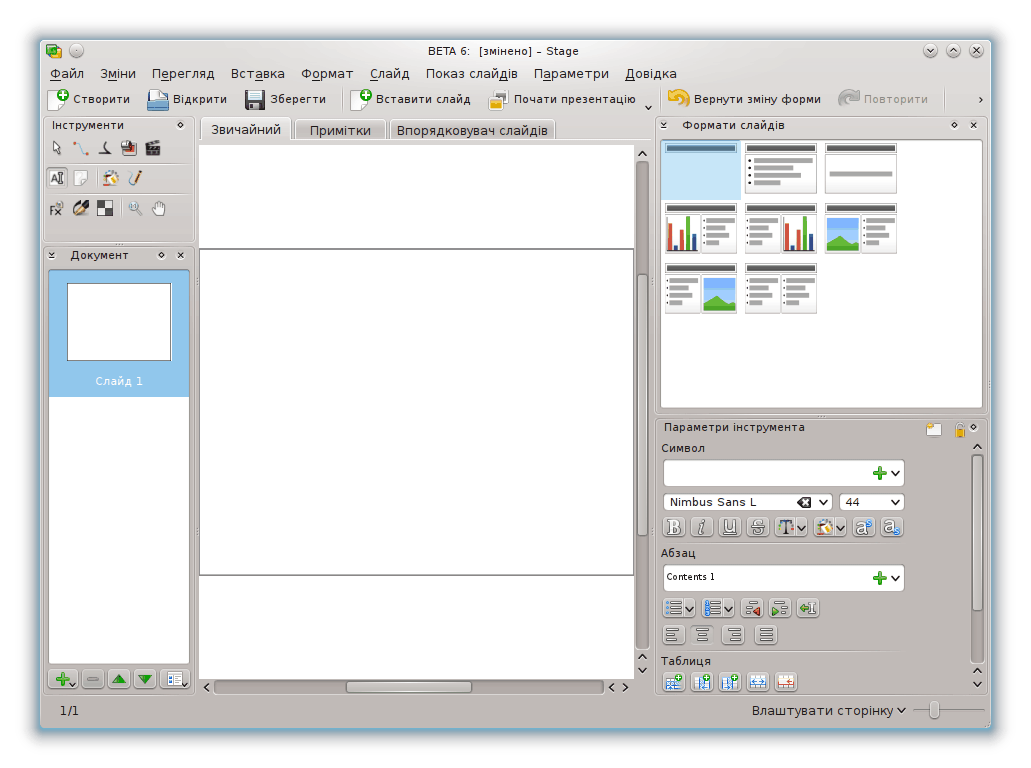Expand the font size 44 dropdown

coord(894,502)
